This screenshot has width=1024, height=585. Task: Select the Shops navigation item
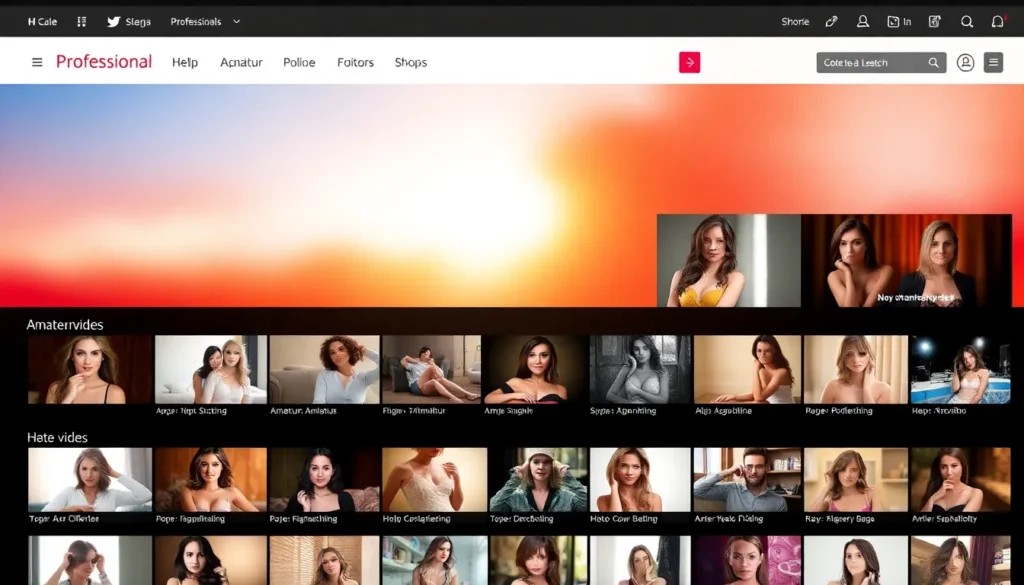(410, 62)
